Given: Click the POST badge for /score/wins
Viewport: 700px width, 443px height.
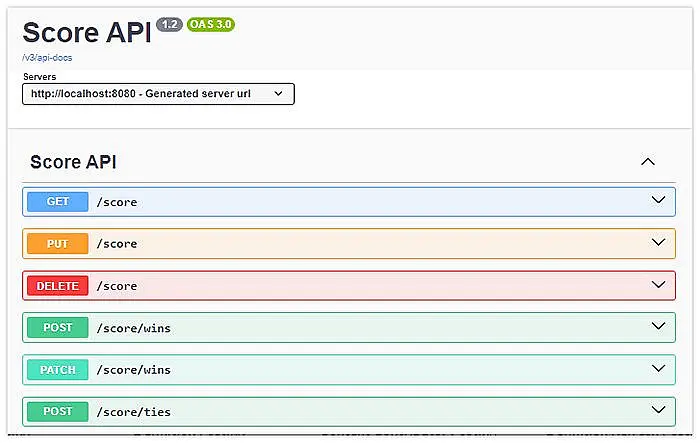Looking at the screenshot, I should point(58,328).
